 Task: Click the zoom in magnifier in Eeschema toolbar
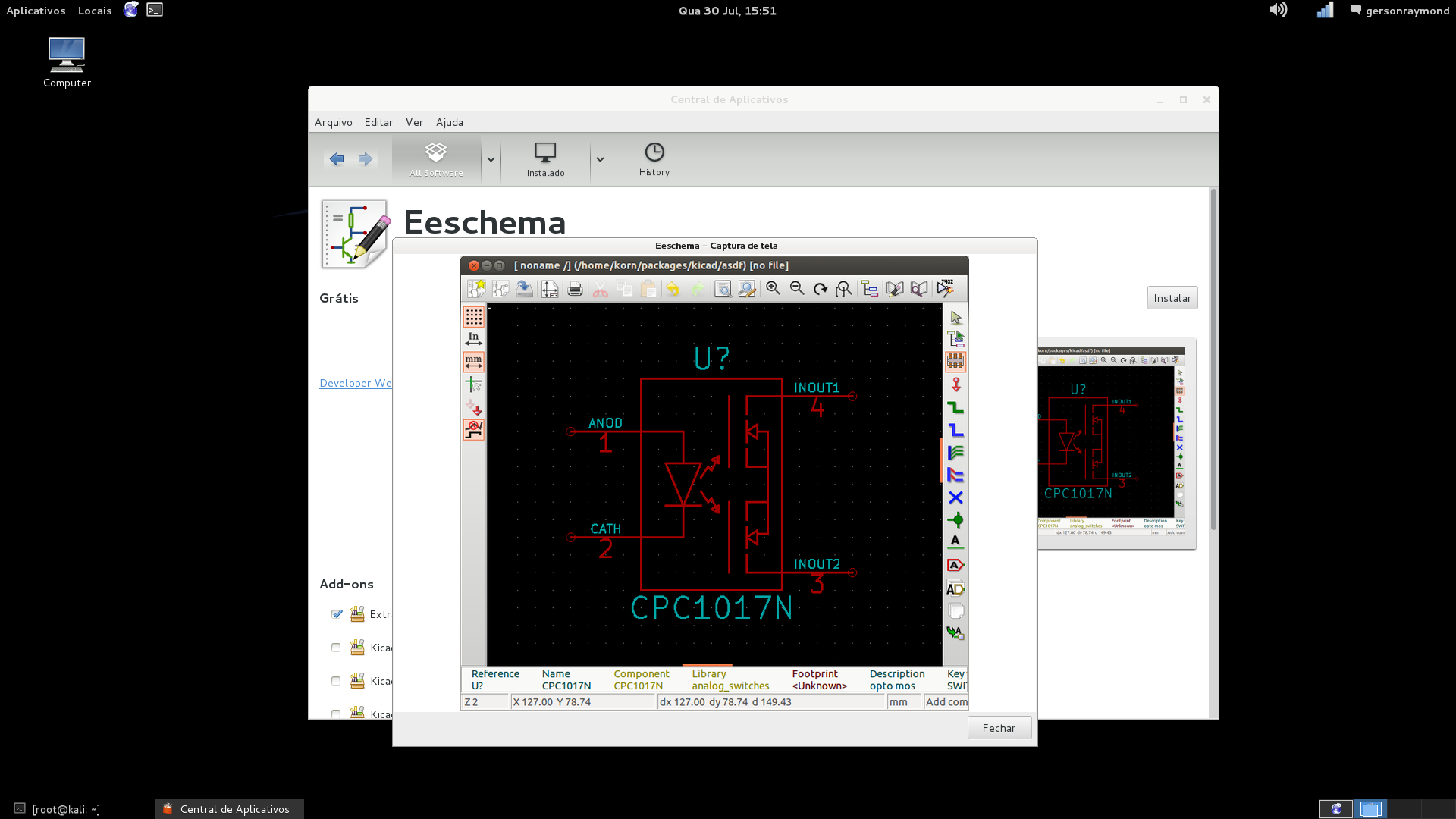773,288
